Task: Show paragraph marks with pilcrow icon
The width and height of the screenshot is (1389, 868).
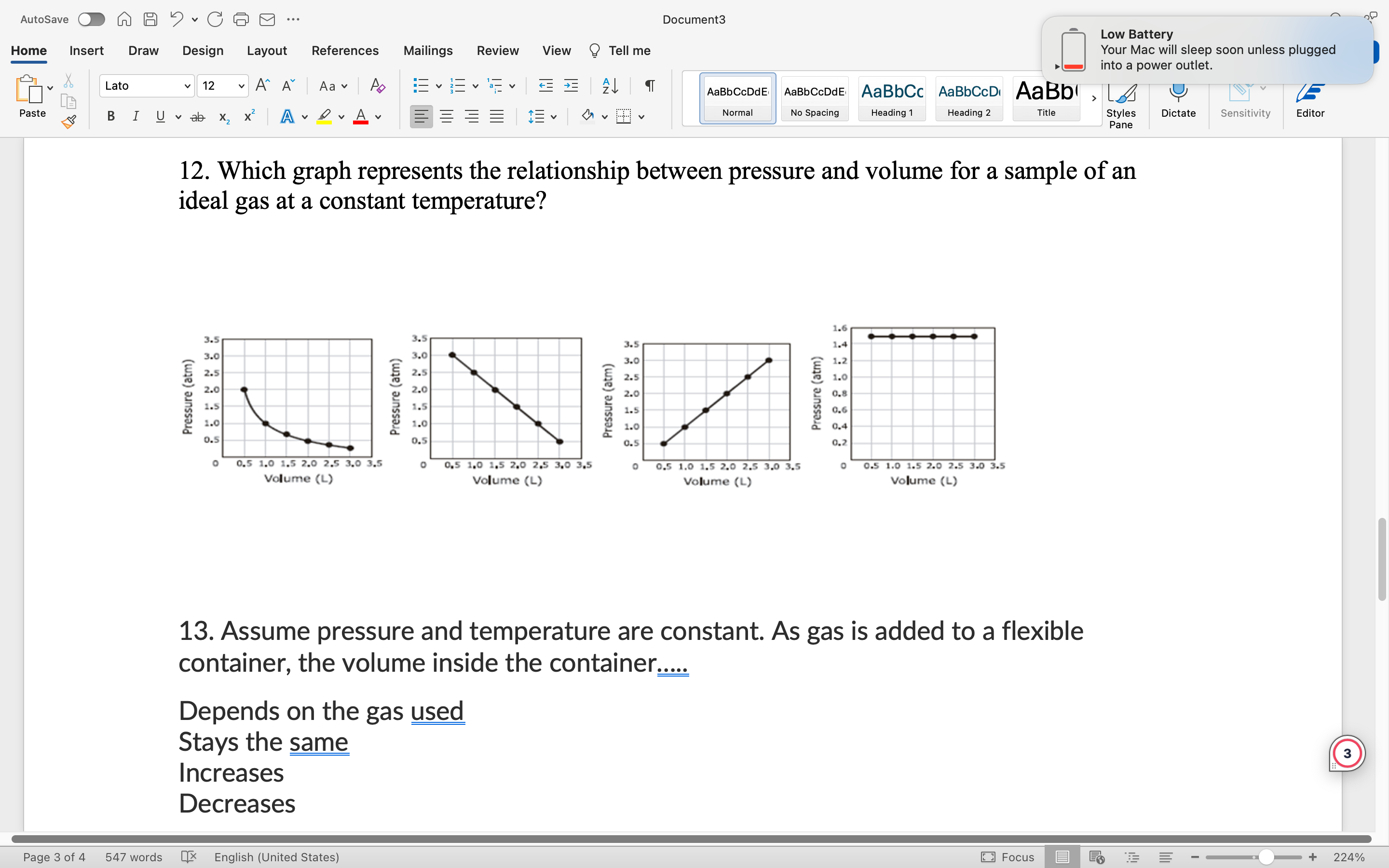Action: click(x=650, y=86)
